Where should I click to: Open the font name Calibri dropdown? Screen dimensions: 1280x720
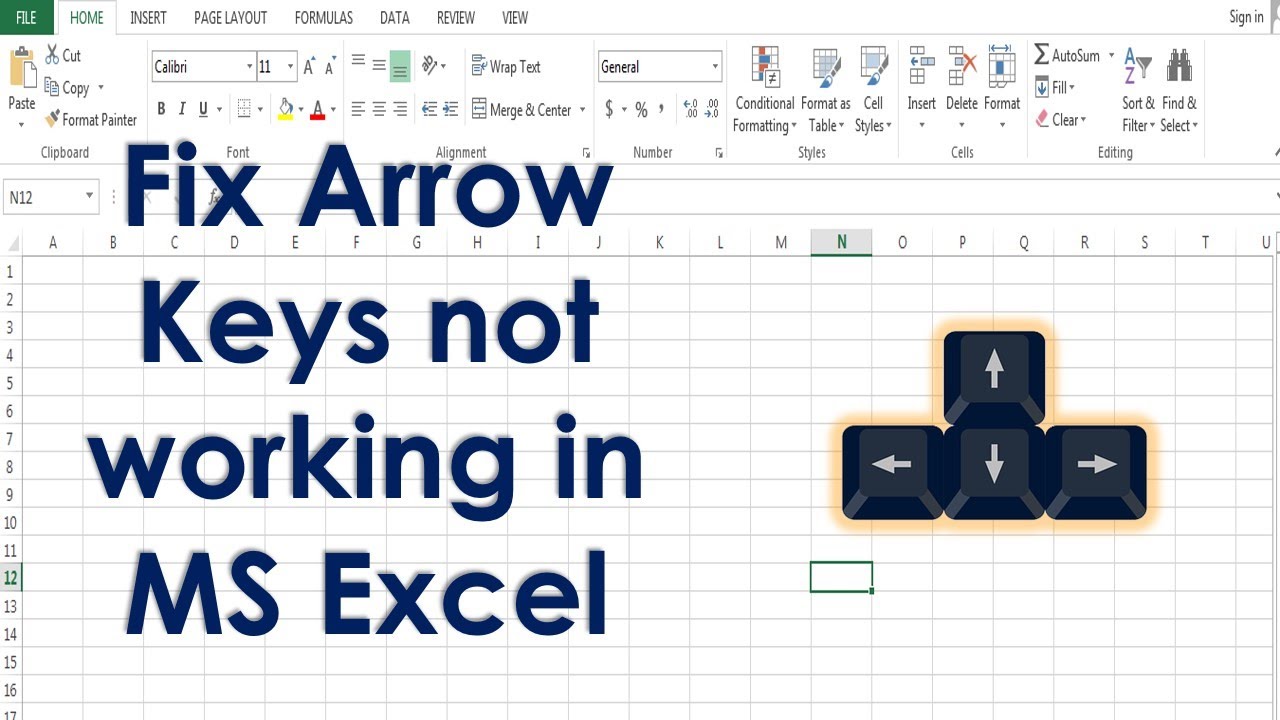coord(250,67)
